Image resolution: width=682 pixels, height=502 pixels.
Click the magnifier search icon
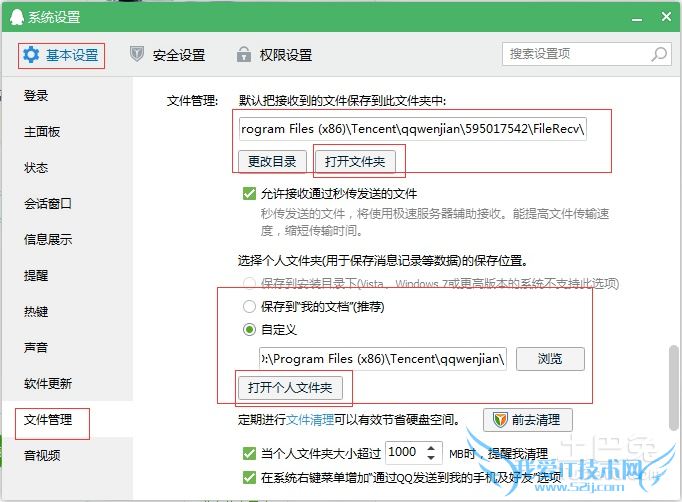659,54
